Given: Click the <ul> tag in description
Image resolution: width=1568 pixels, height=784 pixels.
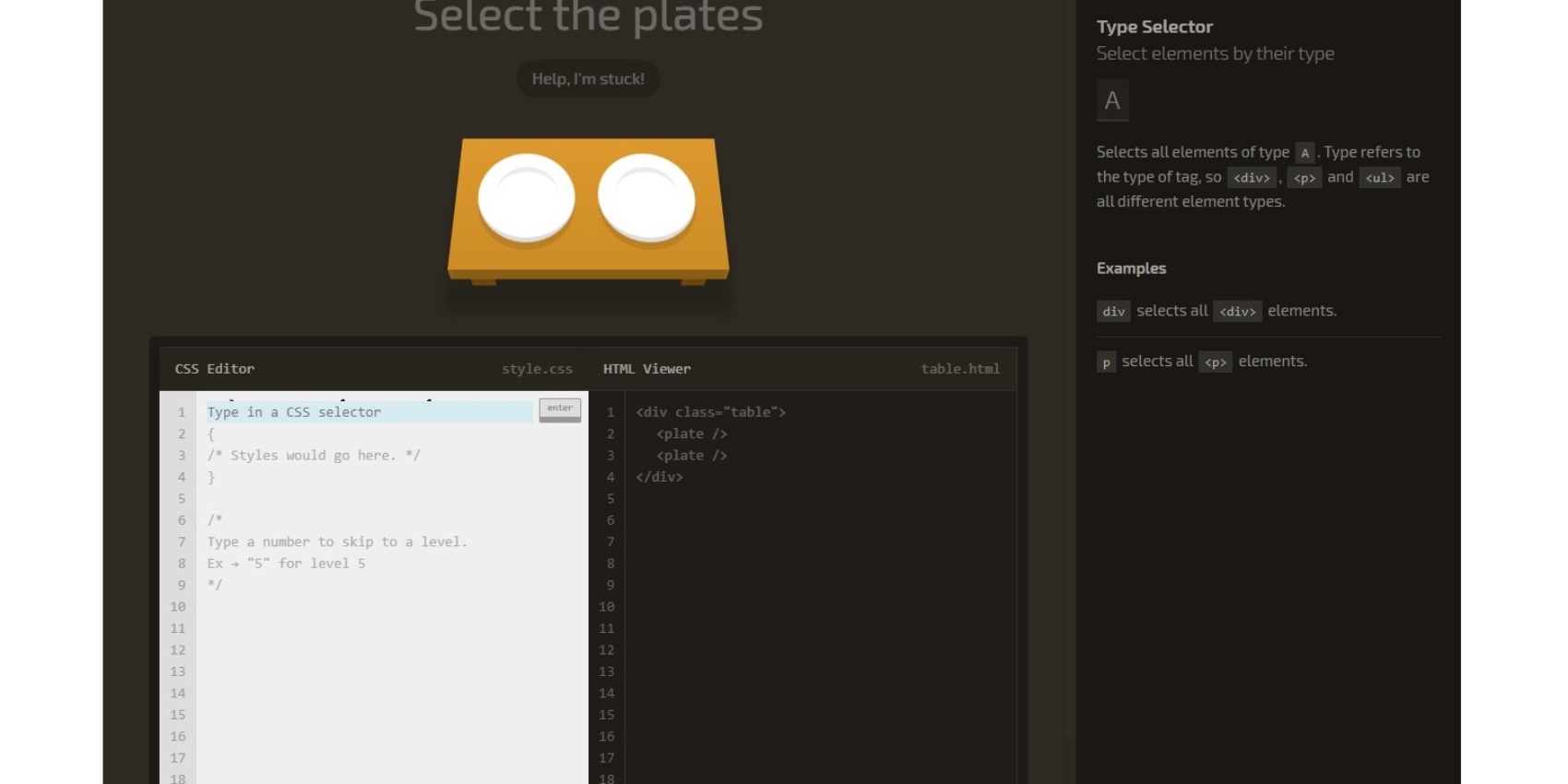Looking at the screenshot, I should pyautogui.click(x=1380, y=177).
